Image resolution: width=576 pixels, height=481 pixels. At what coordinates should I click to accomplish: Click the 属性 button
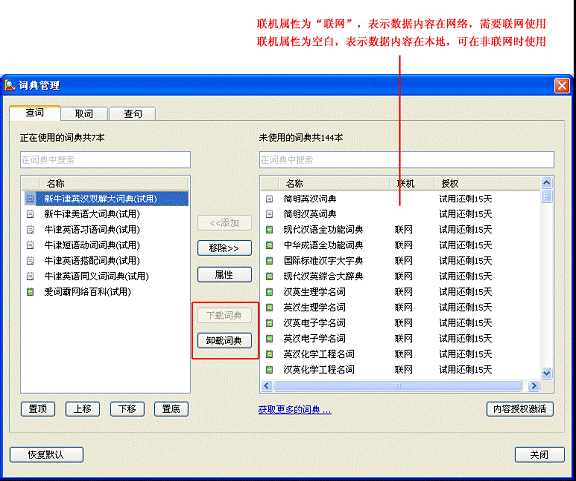pyautogui.click(x=224, y=274)
